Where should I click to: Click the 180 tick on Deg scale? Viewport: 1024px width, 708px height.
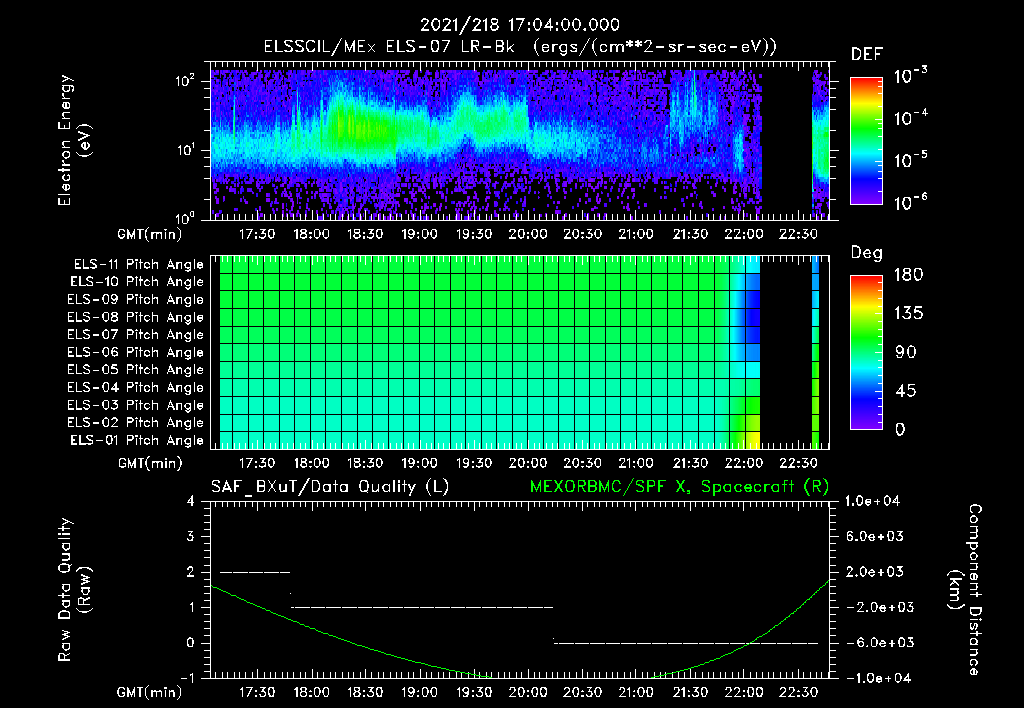[x=908, y=275]
